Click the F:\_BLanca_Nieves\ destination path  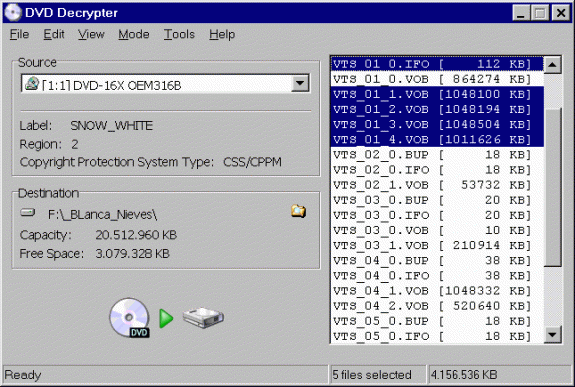(x=103, y=214)
